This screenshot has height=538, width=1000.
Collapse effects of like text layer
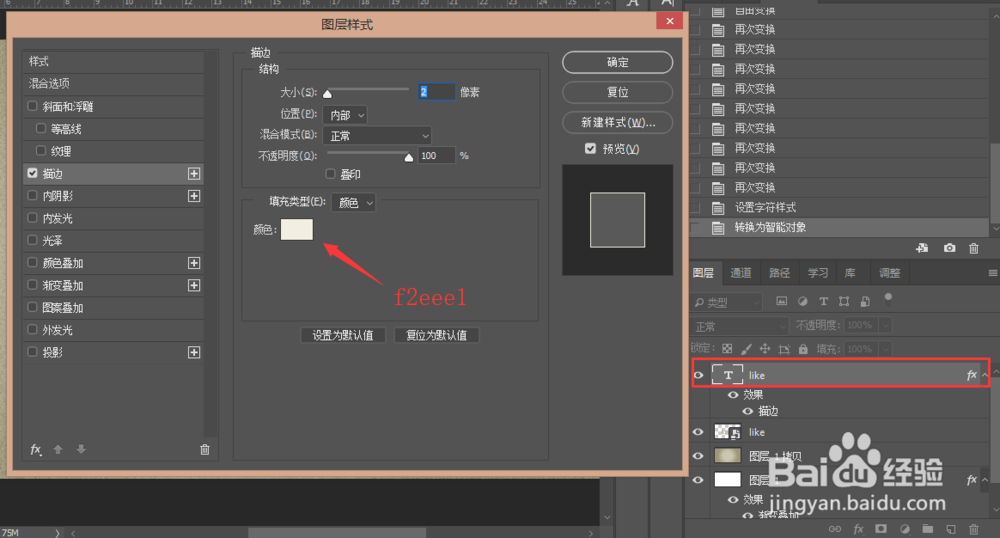(985, 375)
